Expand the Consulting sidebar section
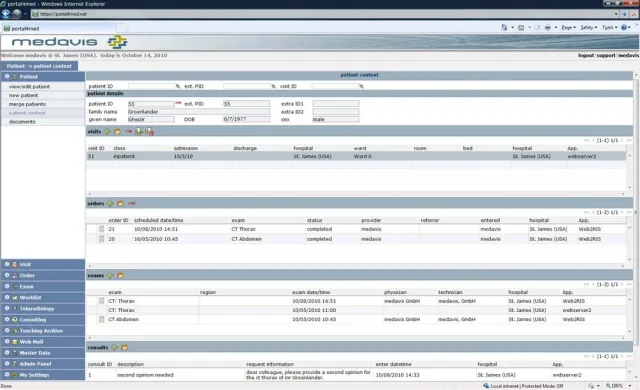This screenshot has width=640, height=390. pos(43,319)
